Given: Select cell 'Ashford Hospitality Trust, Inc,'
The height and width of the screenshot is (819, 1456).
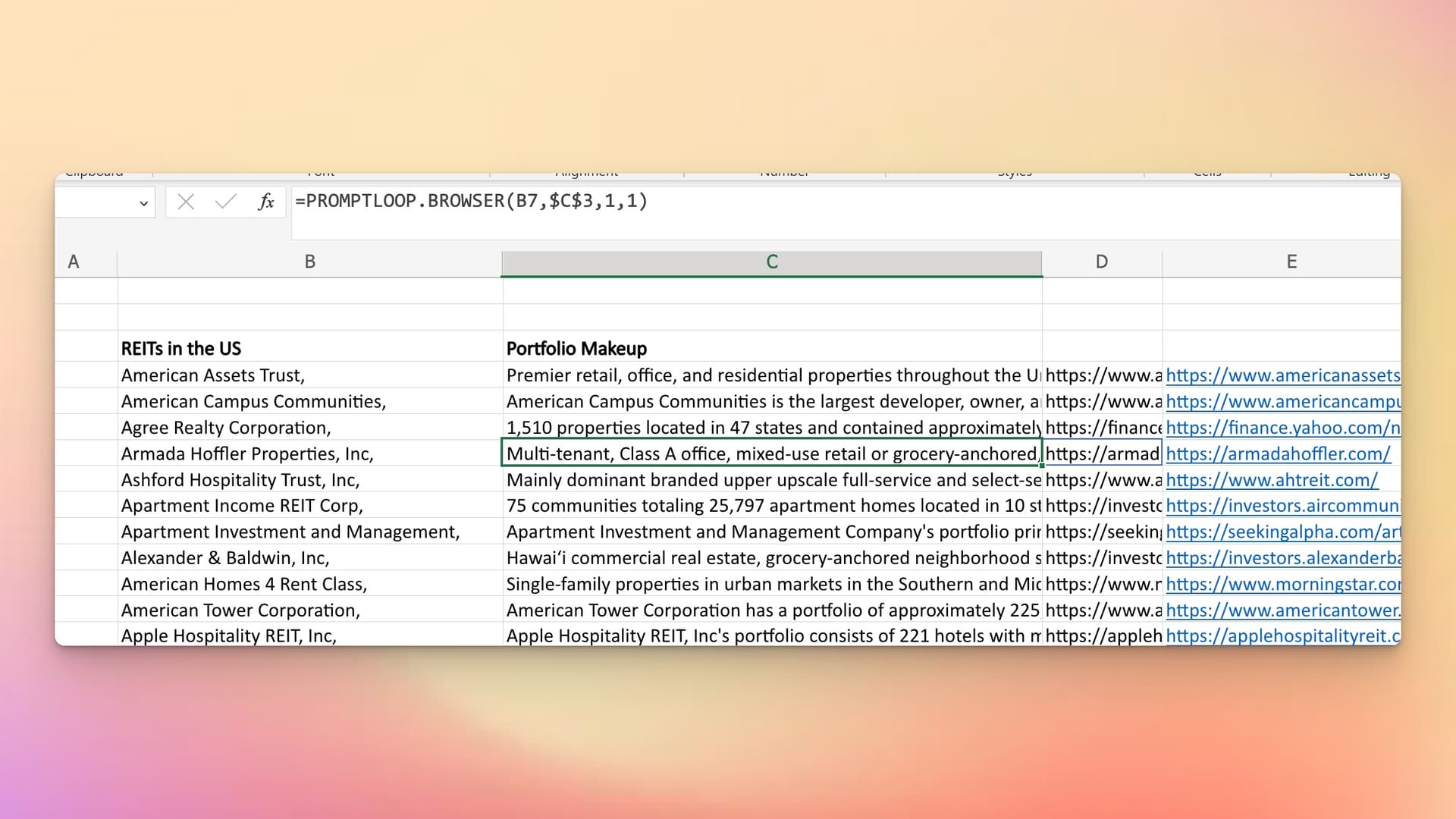Looking at the screenshot, I should tap(309, 480).
